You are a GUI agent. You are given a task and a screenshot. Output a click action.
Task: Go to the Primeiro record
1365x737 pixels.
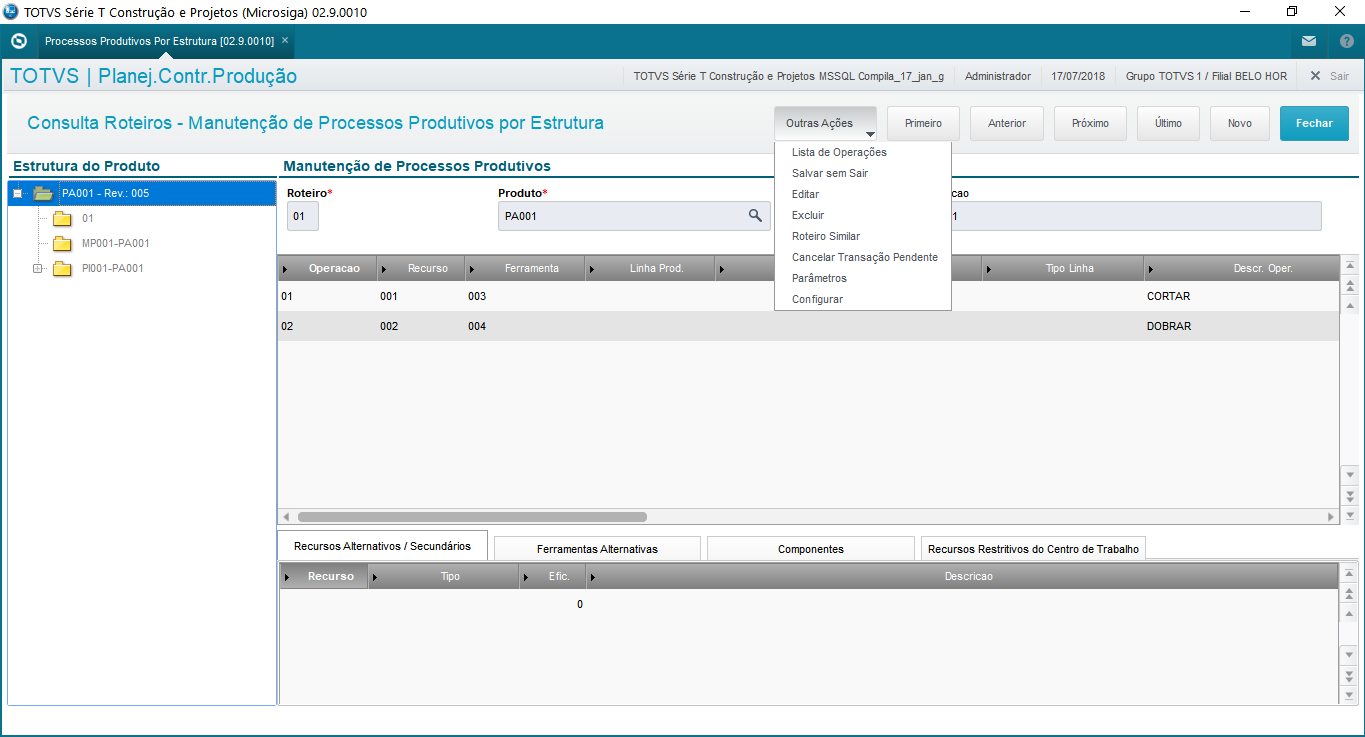[923, 123]
